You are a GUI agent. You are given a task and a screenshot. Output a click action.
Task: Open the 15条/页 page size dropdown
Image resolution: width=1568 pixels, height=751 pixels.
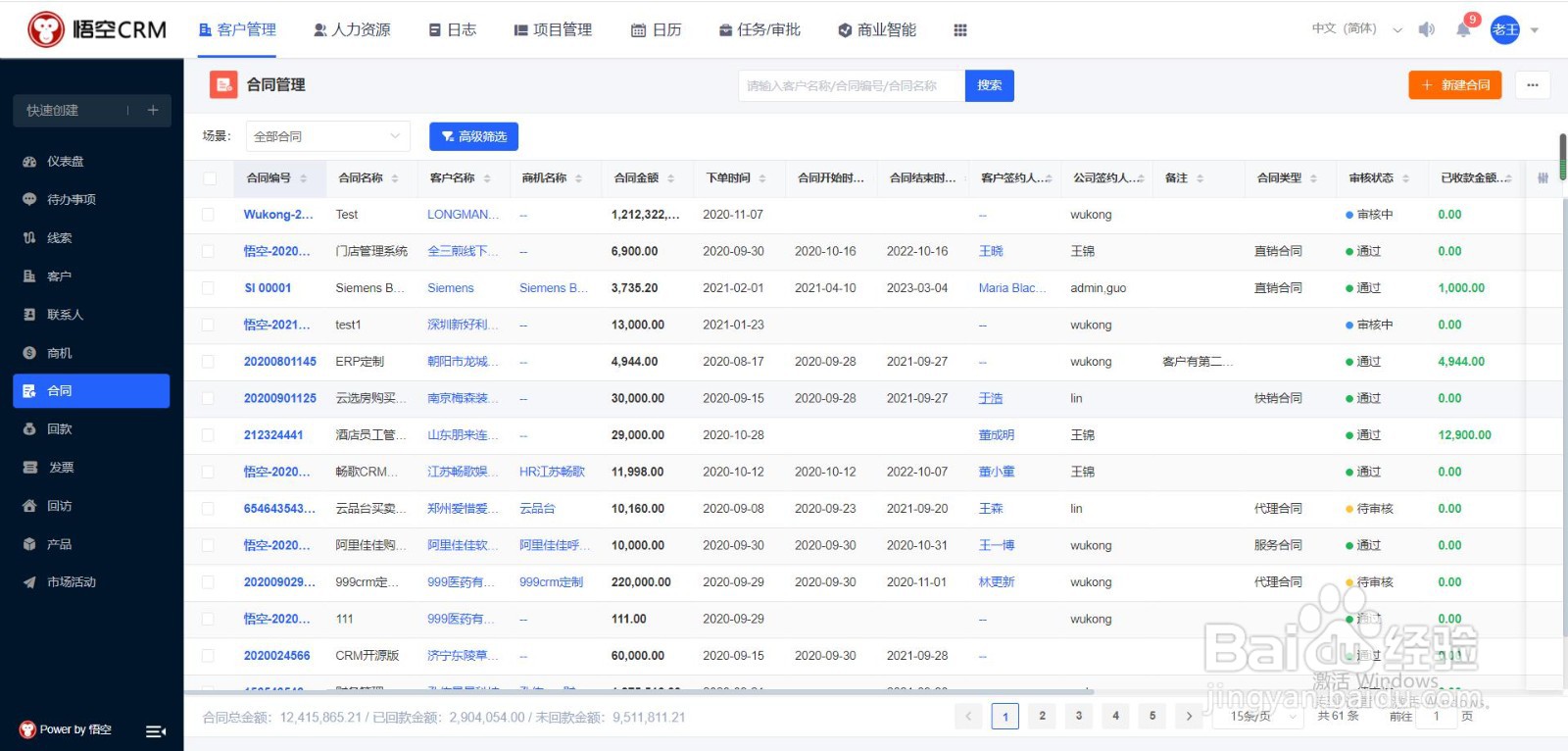pos(1260,716)
